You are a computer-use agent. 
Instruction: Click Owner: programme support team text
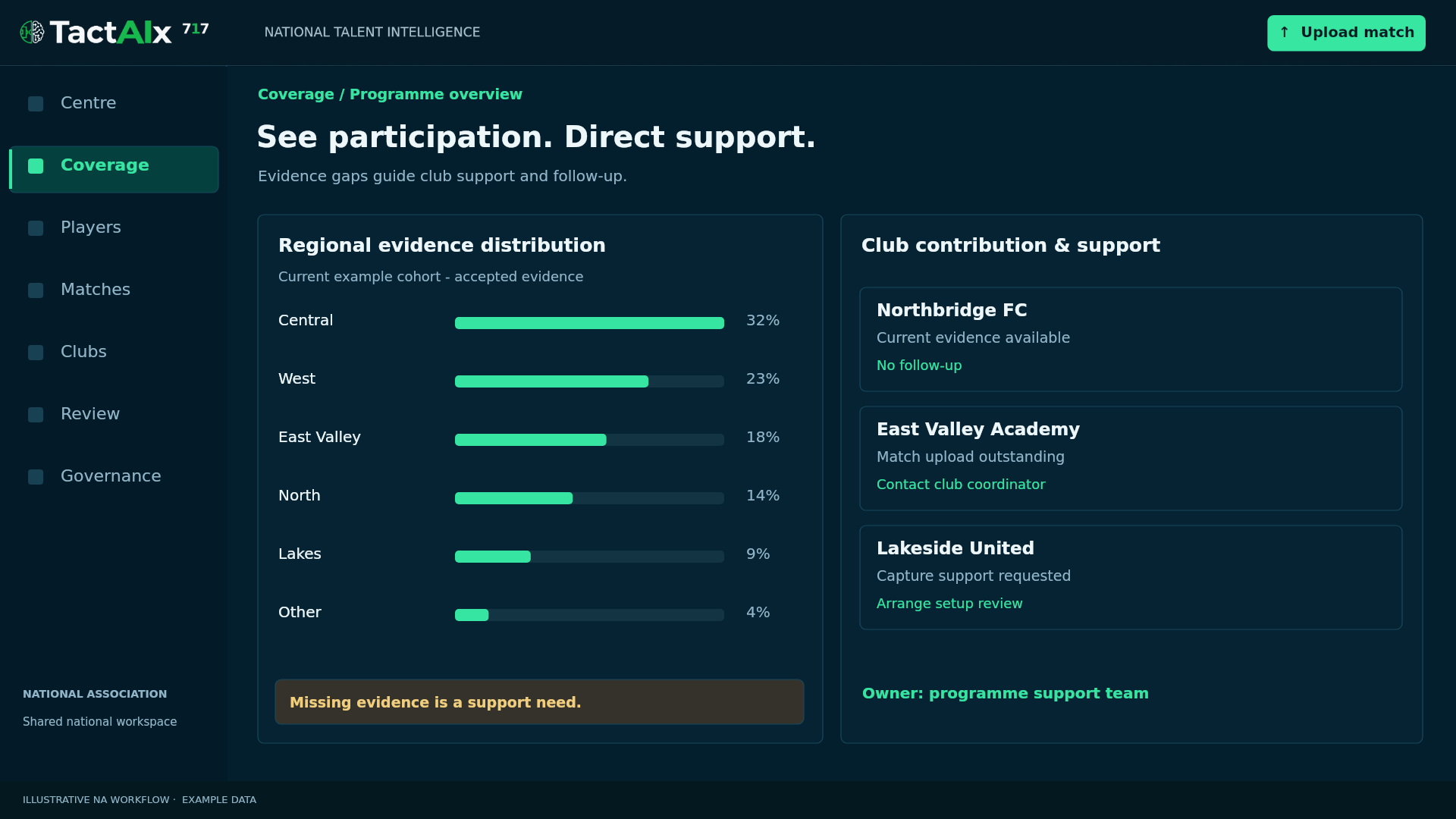tap(1006, 694)
